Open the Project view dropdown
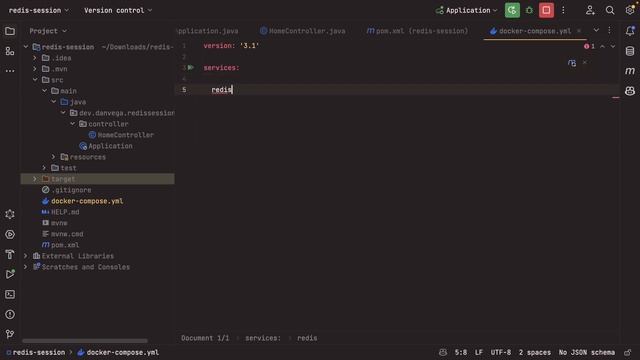The height and width of the screenshot is (360, 640). point(48,31)
